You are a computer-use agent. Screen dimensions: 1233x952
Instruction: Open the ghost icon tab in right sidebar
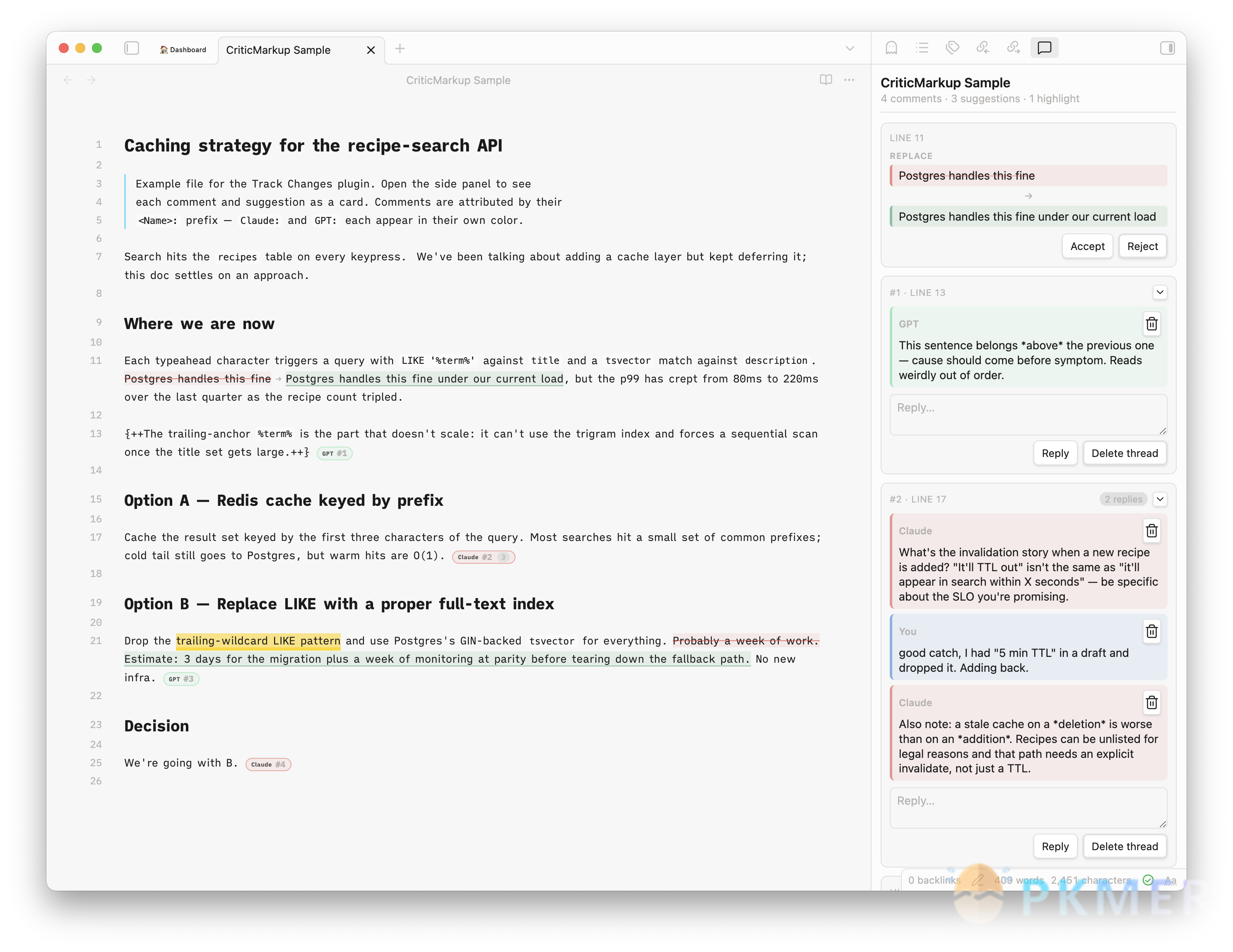click(x=891, y=48)
